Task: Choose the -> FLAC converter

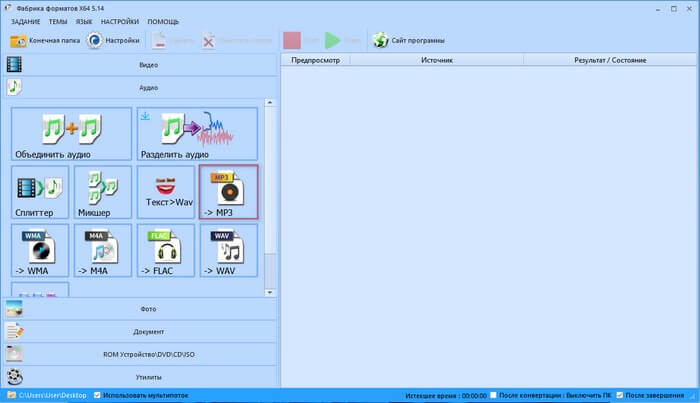Action: click(x=166, y=250)
